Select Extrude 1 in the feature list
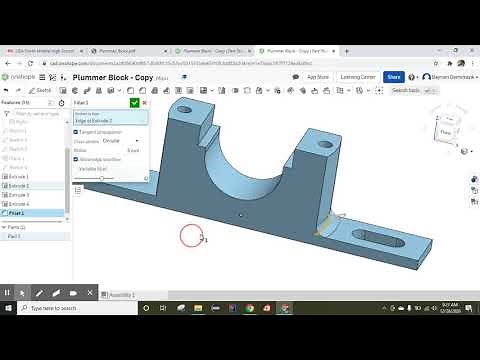The width and height of the screenshot is (480, 360). click(x=33, y=176)
